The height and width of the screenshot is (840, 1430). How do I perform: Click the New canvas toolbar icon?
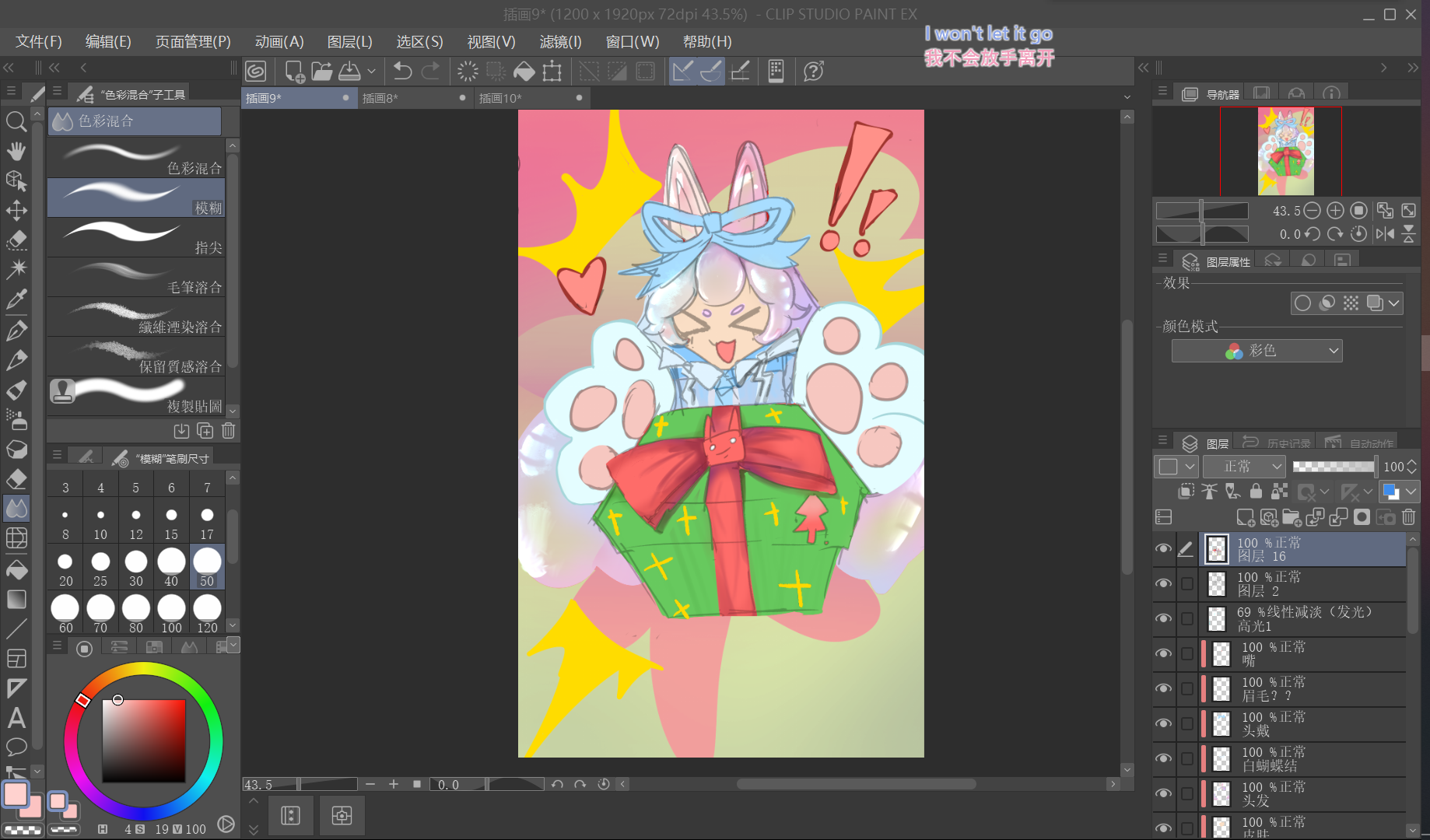click(x=295, y=72)
